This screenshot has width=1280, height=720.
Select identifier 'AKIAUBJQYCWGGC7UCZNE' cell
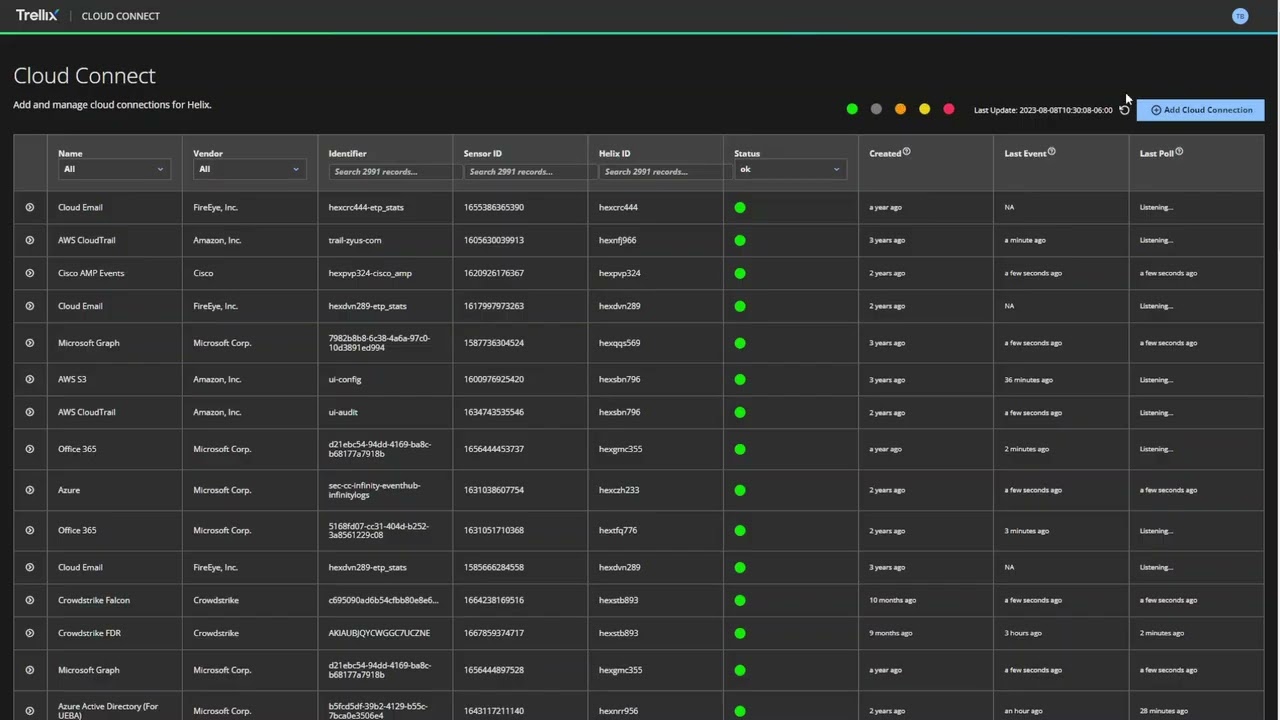click(x=379, y=633)
